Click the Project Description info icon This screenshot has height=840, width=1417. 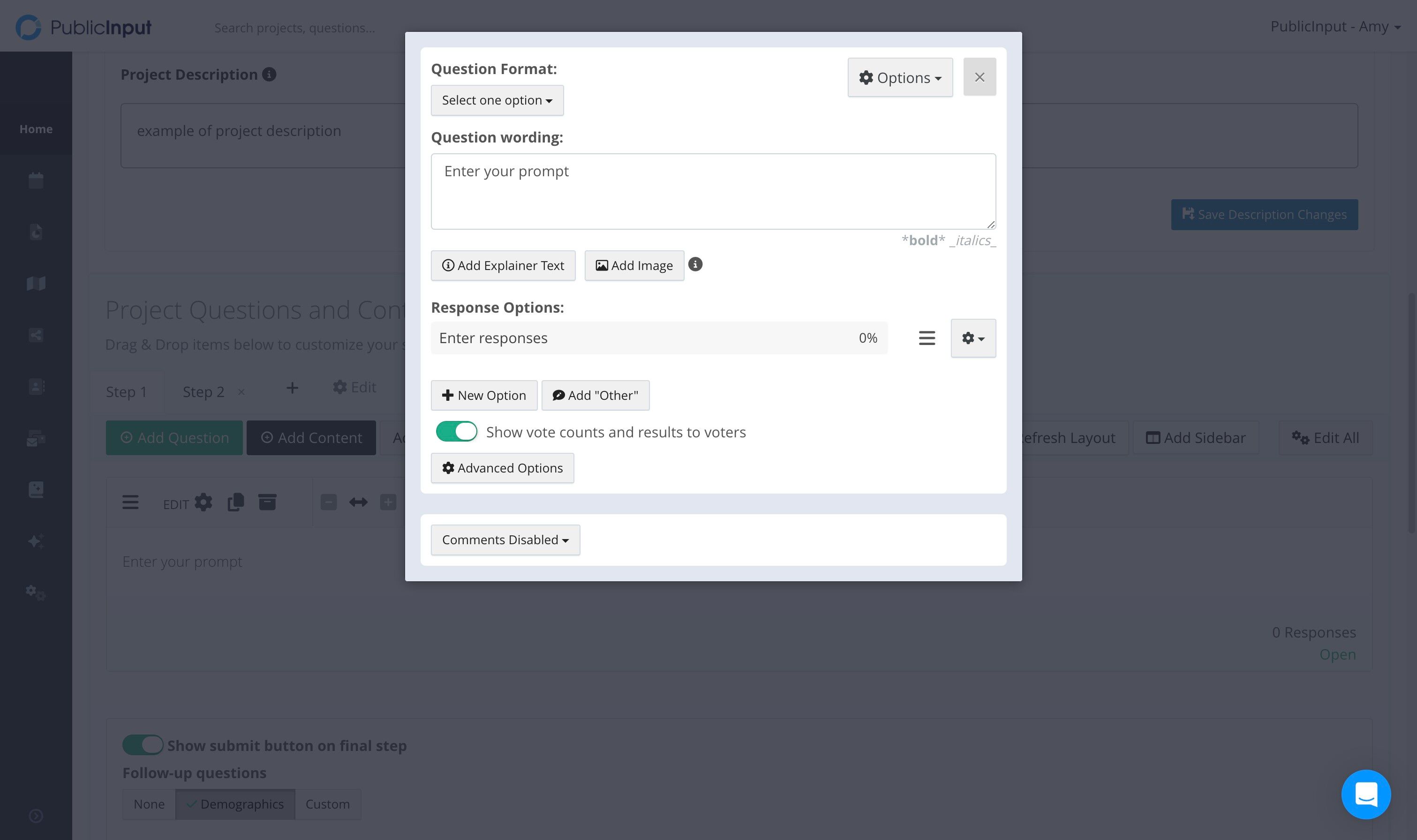pyautogui.click(x=270, y=74)
